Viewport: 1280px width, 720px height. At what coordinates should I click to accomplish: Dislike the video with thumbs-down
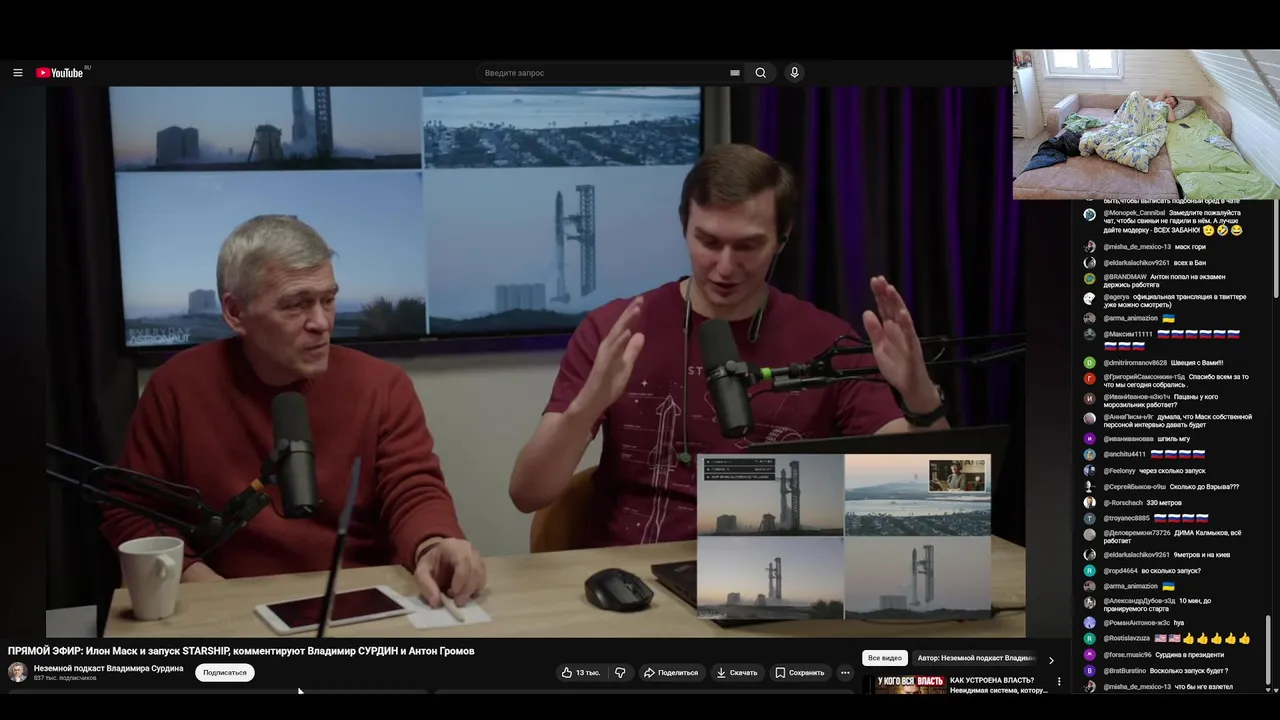[620, 673]
